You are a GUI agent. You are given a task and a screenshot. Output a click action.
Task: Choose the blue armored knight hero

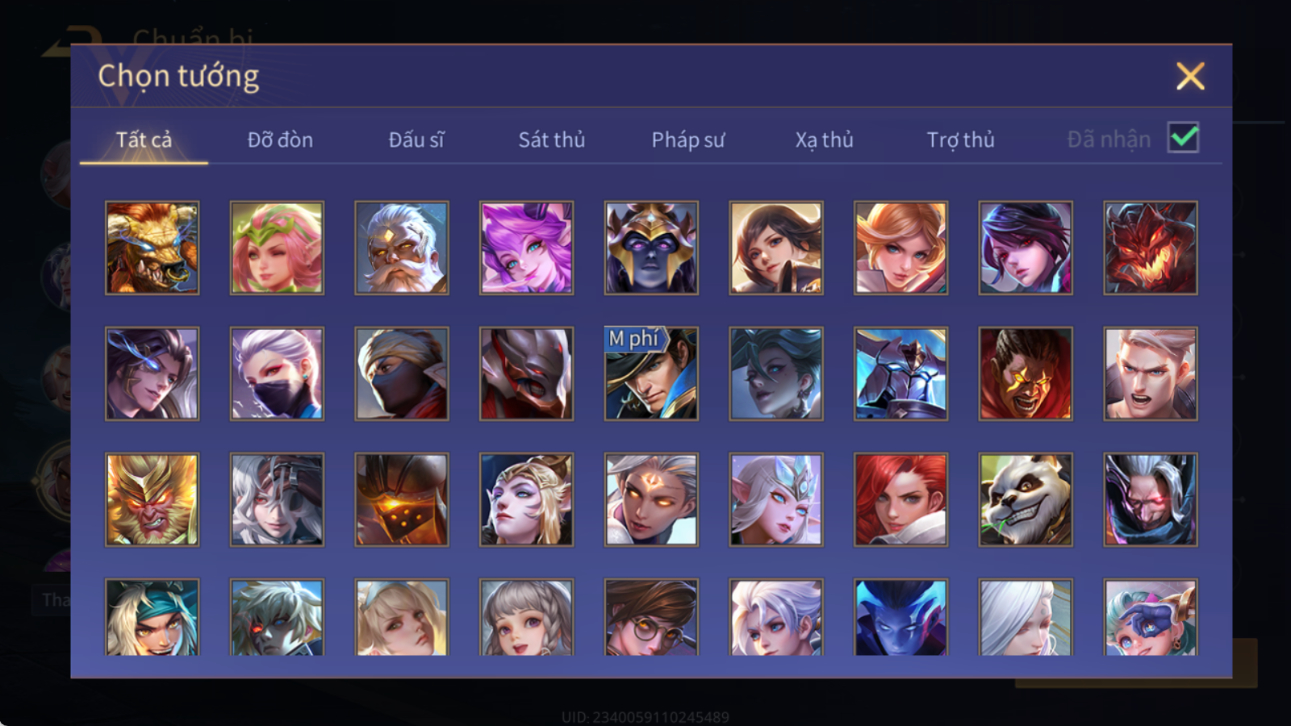click(901, 374)
